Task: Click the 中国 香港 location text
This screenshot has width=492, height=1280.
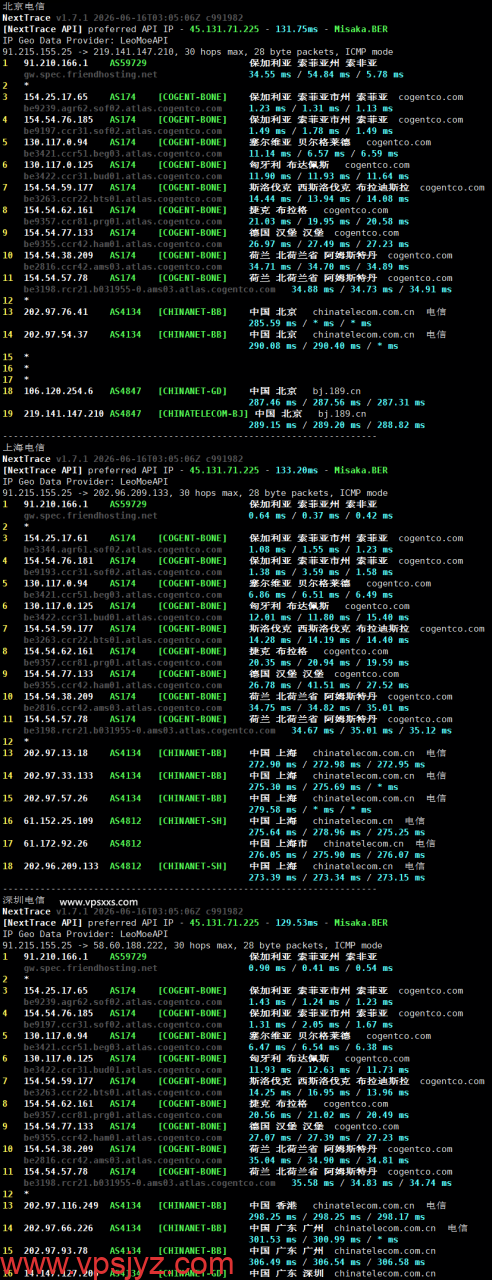Action: coord(273,1204)
